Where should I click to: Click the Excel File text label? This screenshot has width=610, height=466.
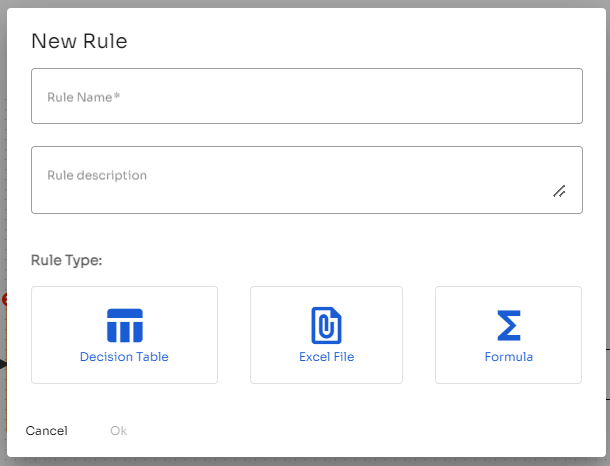coord(326,357)
